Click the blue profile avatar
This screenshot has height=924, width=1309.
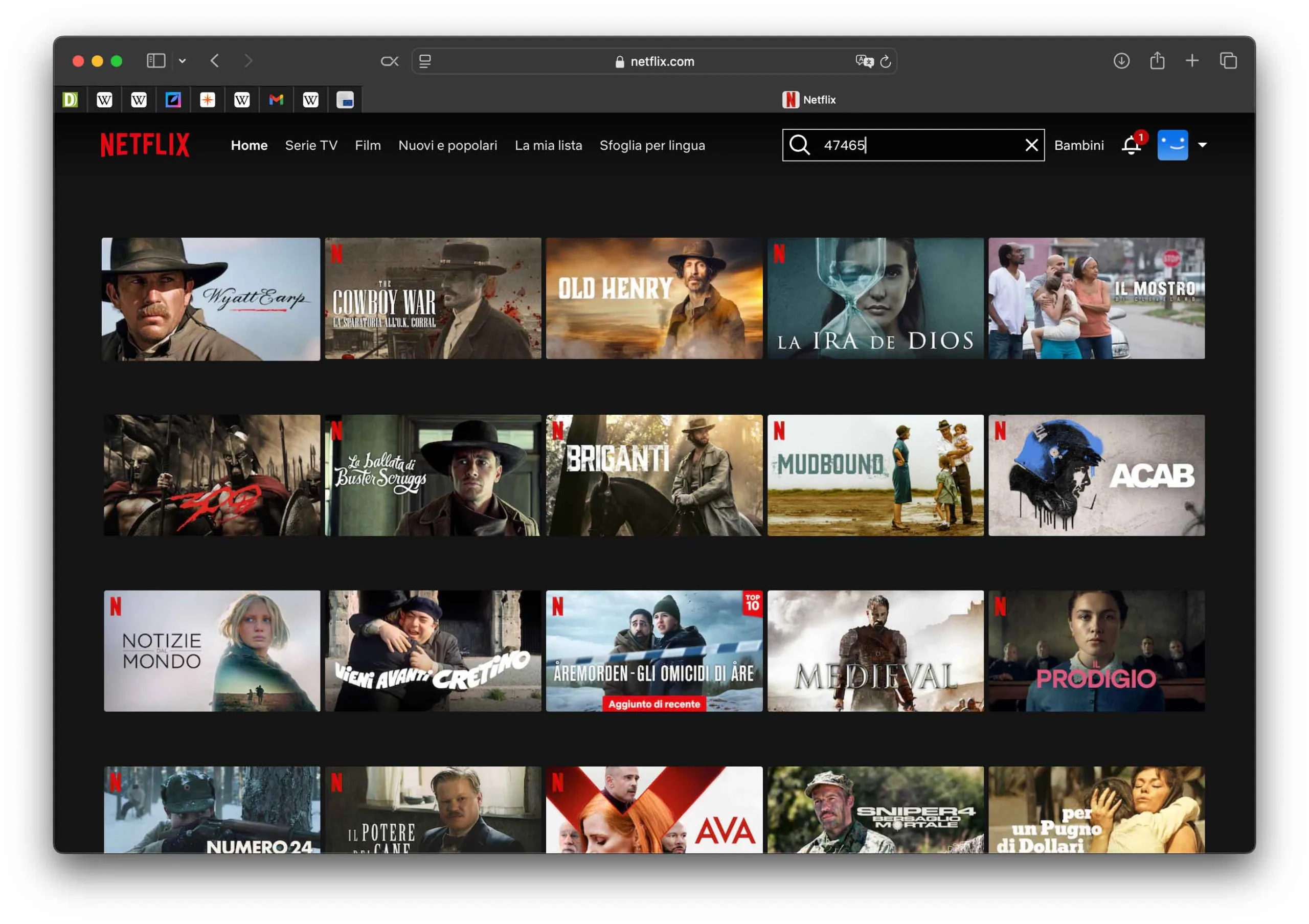click(1172, 145)
